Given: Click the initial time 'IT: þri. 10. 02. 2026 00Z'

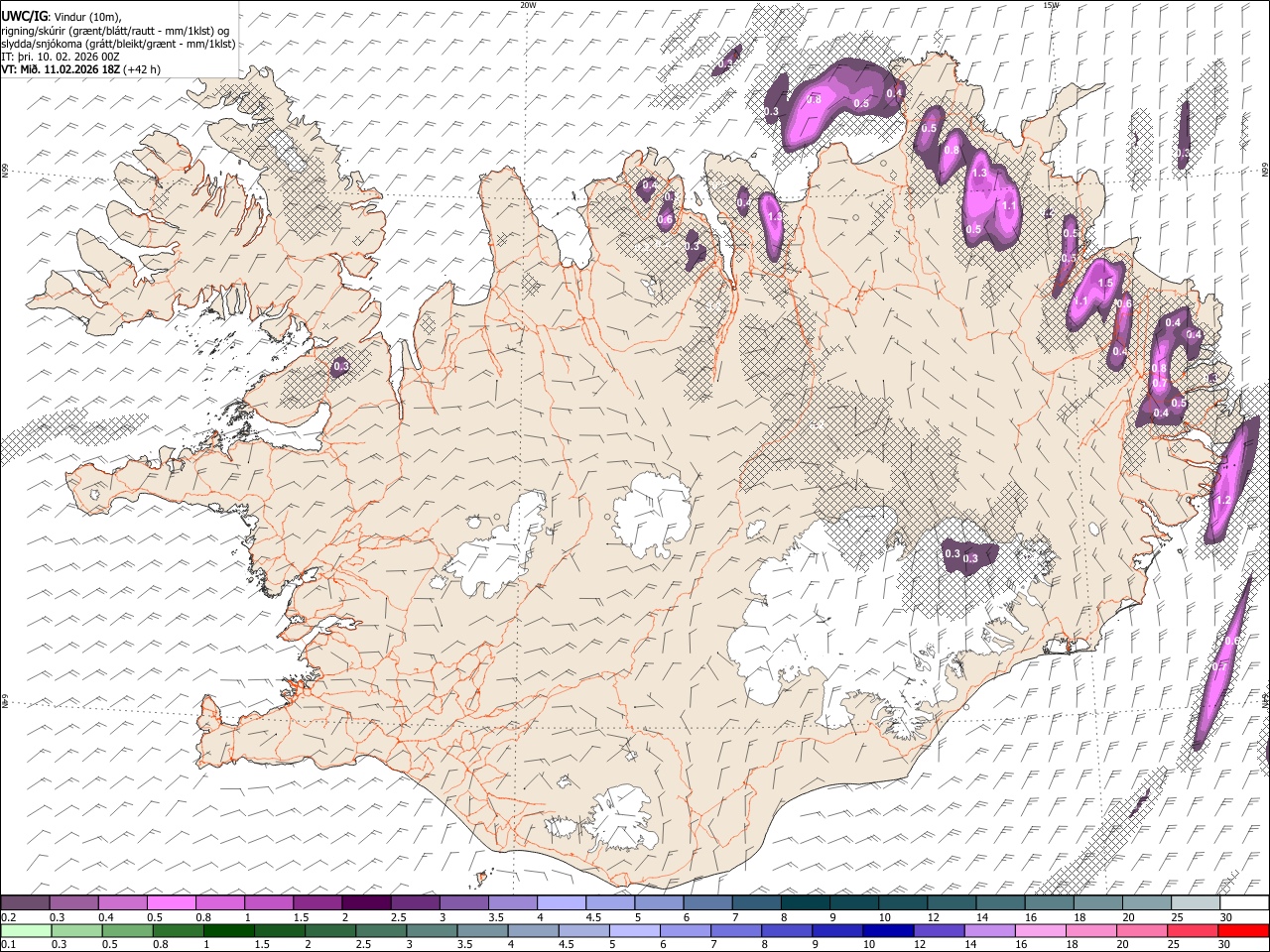Looking at the screenshot, I should [61, 57].
